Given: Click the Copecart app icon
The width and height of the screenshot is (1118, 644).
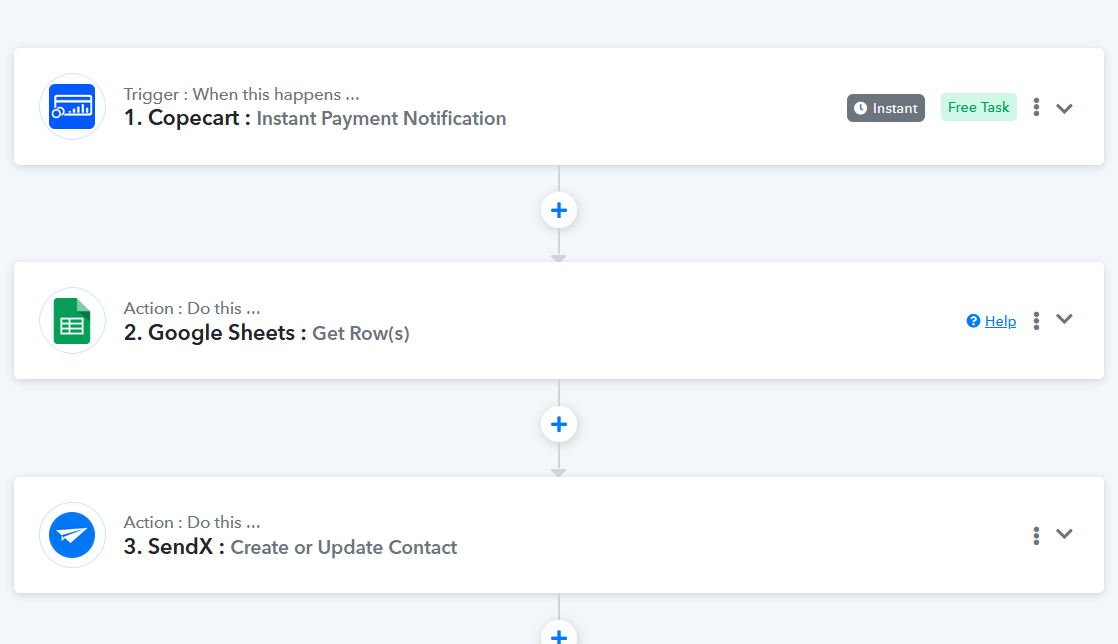Looking at the screenshot, I should coord(72,107).
